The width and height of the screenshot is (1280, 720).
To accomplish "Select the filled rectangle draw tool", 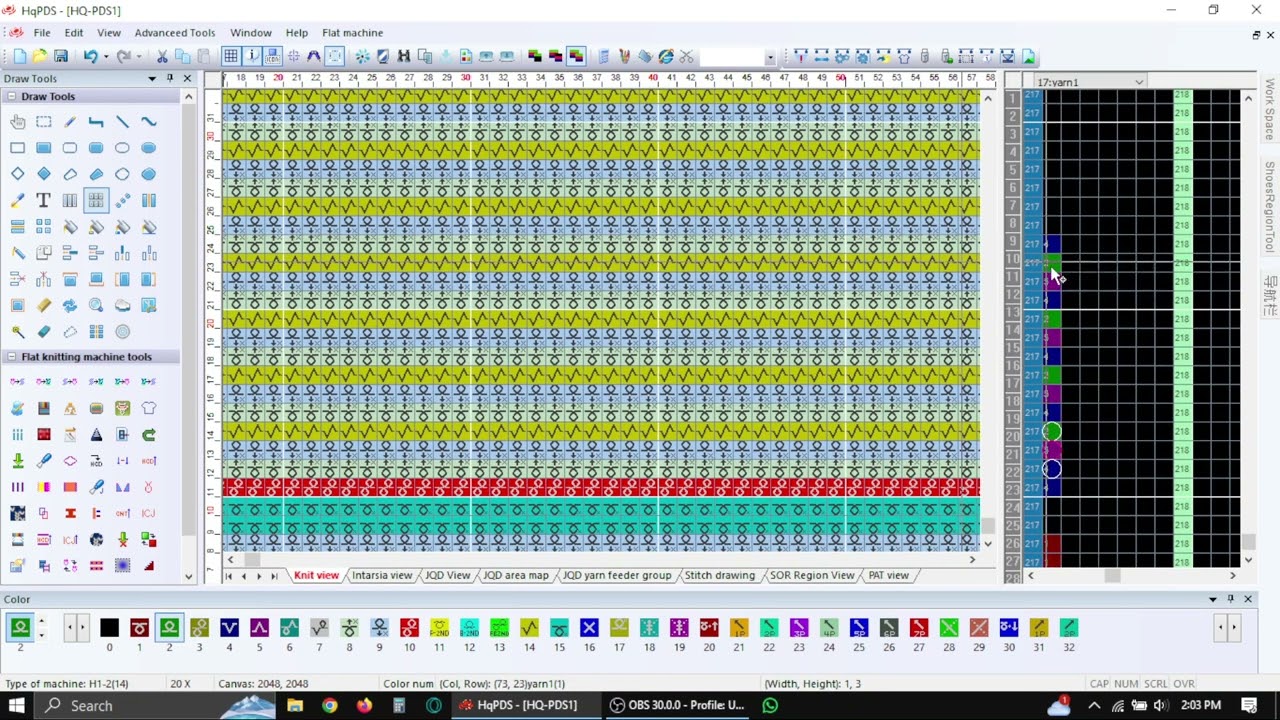I will [x=44, y=148].
